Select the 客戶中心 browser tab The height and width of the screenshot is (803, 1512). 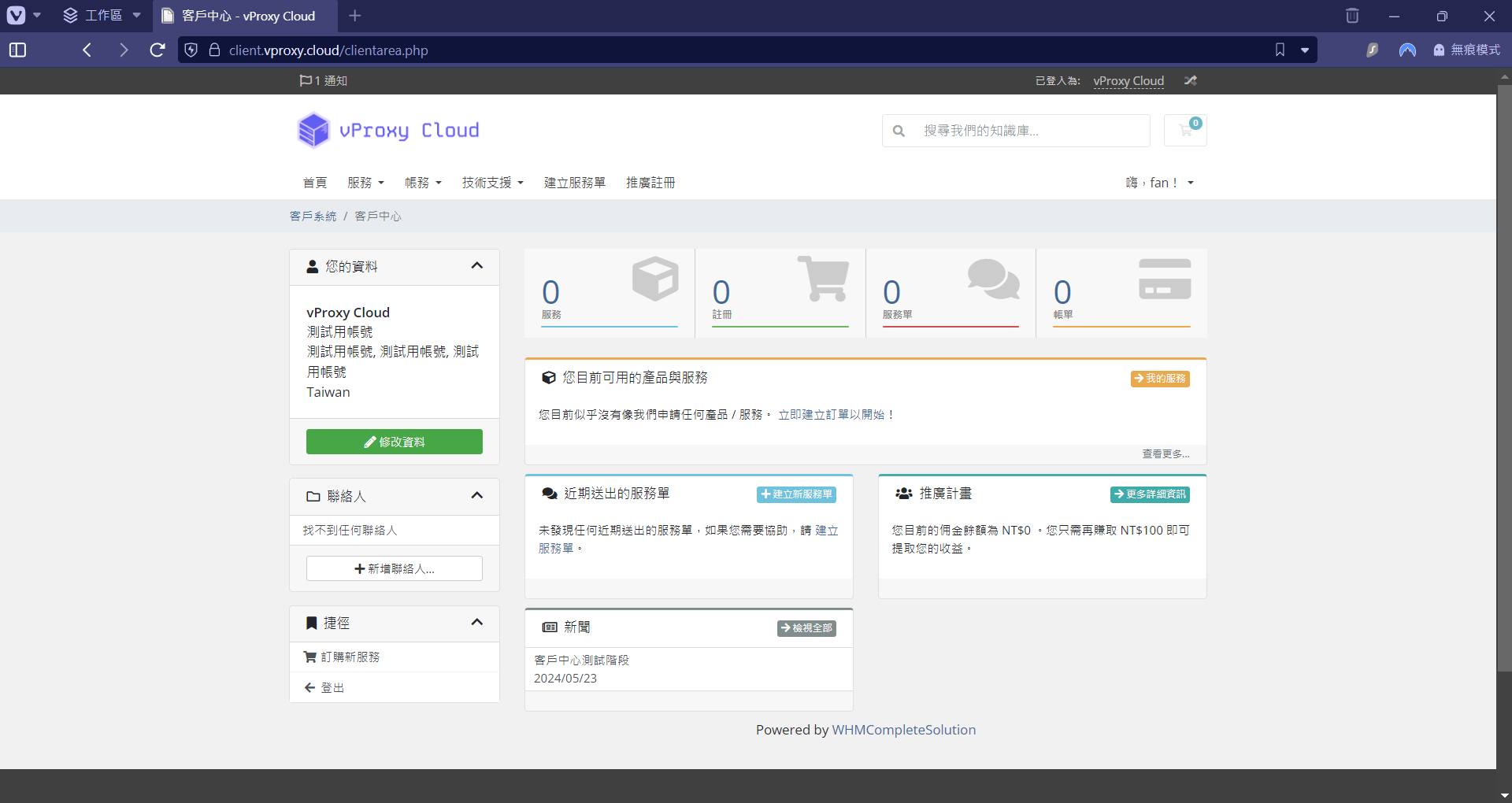click(x=242, y=16)
